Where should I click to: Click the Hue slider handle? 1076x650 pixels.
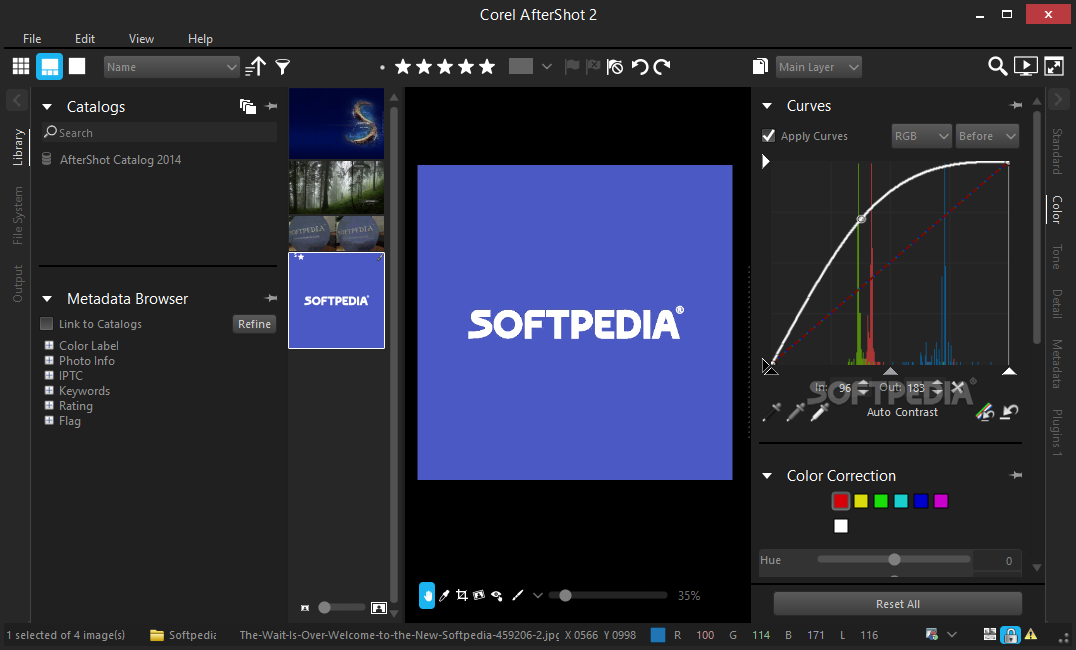point(894,559)
